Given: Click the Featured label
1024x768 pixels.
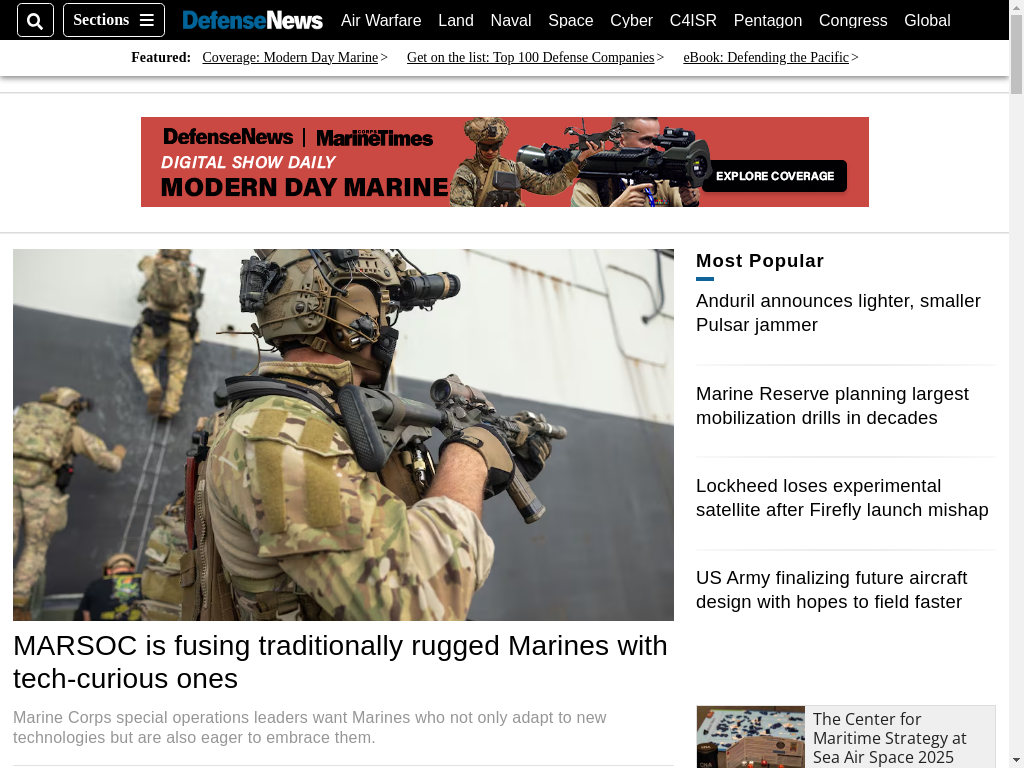Looking at the screenshot, I should click(161, 57).
